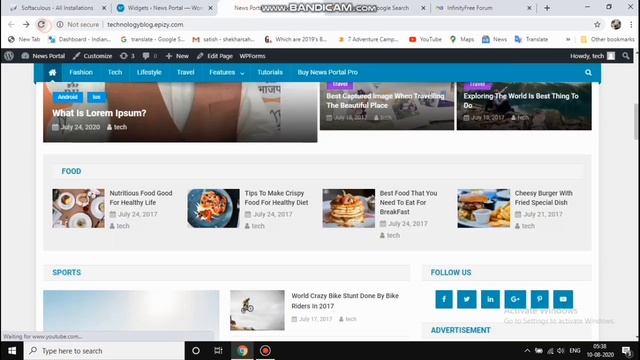
Task: Click New in admin bar
Action: pyautogui.click(x=177, y=56)
